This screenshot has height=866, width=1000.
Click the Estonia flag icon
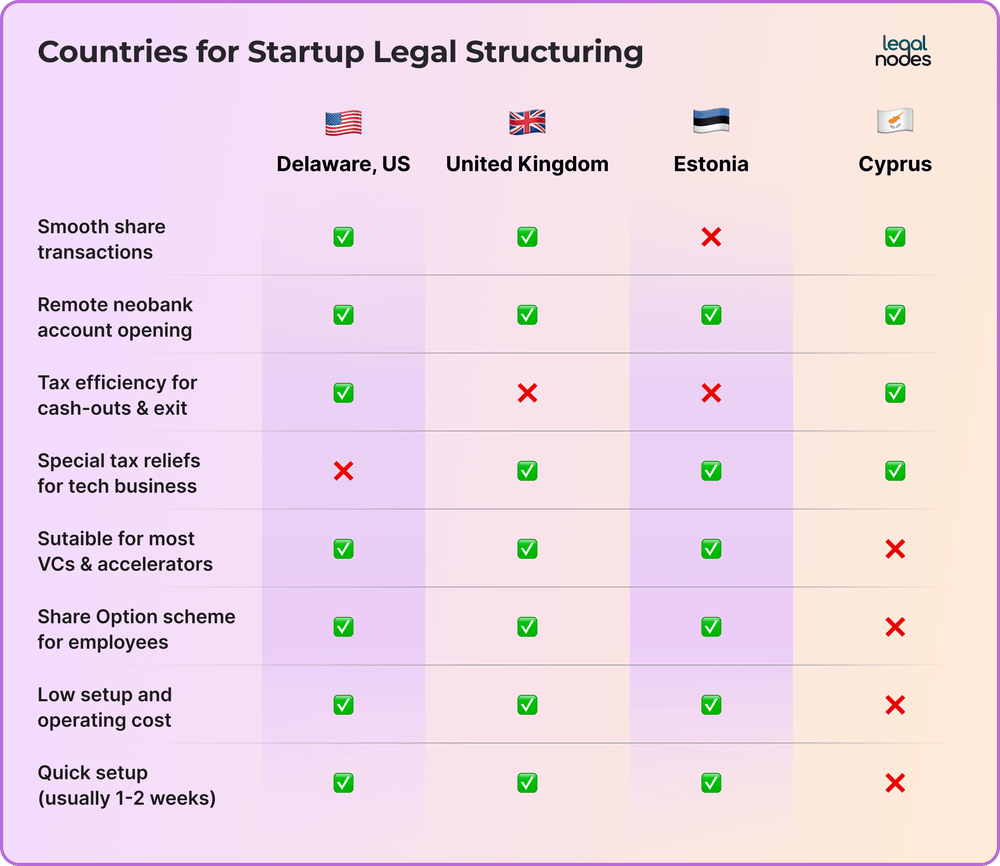tap(711, 121)
